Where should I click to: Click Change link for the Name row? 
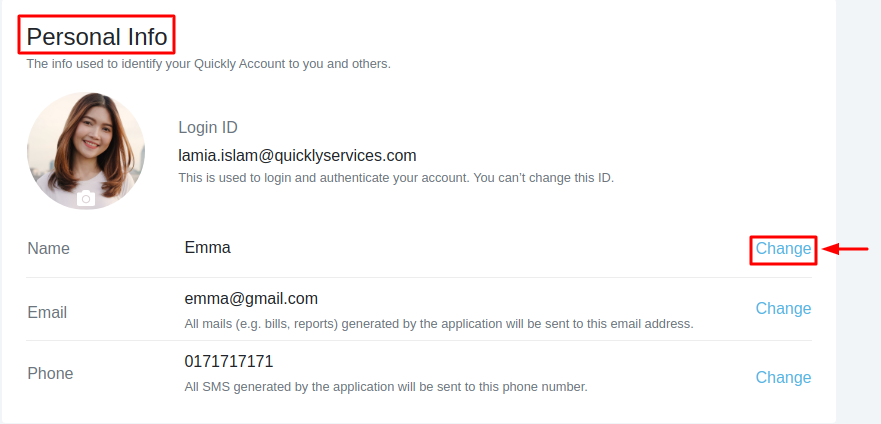783,249
